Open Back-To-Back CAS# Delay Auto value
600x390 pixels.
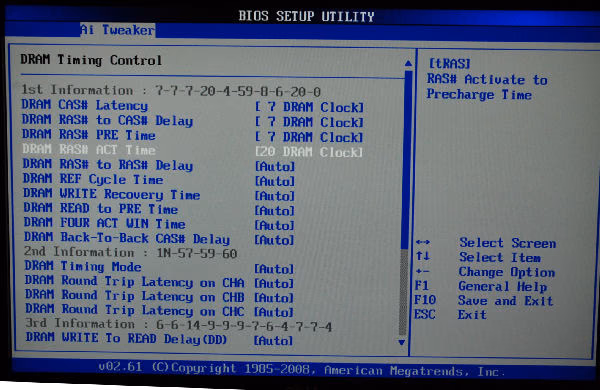click(275, 240)
